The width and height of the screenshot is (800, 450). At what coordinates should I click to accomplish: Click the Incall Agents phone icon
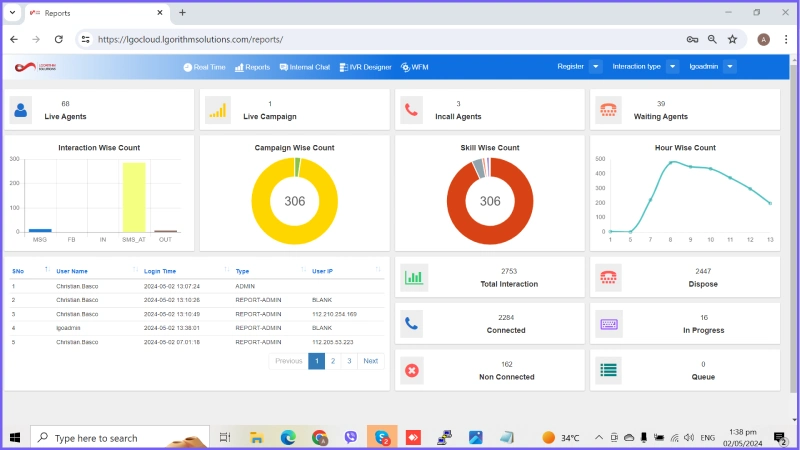tap(412, 110)
